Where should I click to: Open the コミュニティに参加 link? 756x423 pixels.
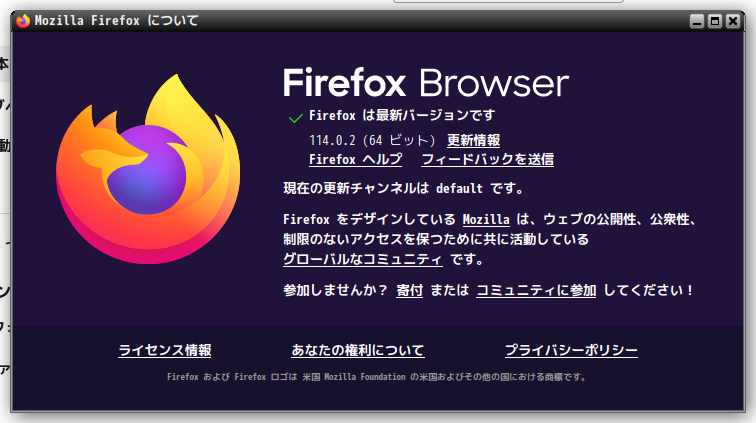(x=536, y=290)
